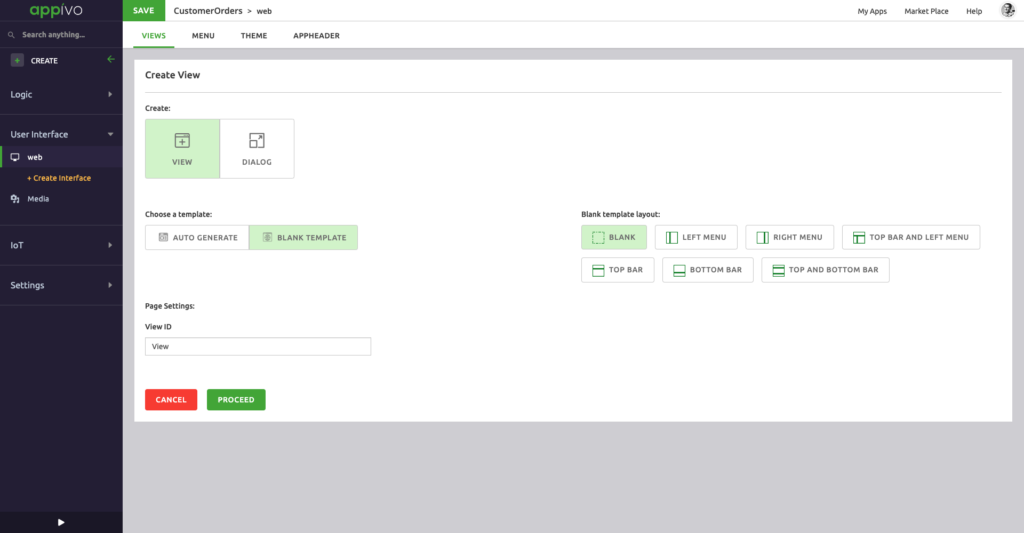
Task: Click CustomerOrders in the breadcrumb
Action: [208, 11]
